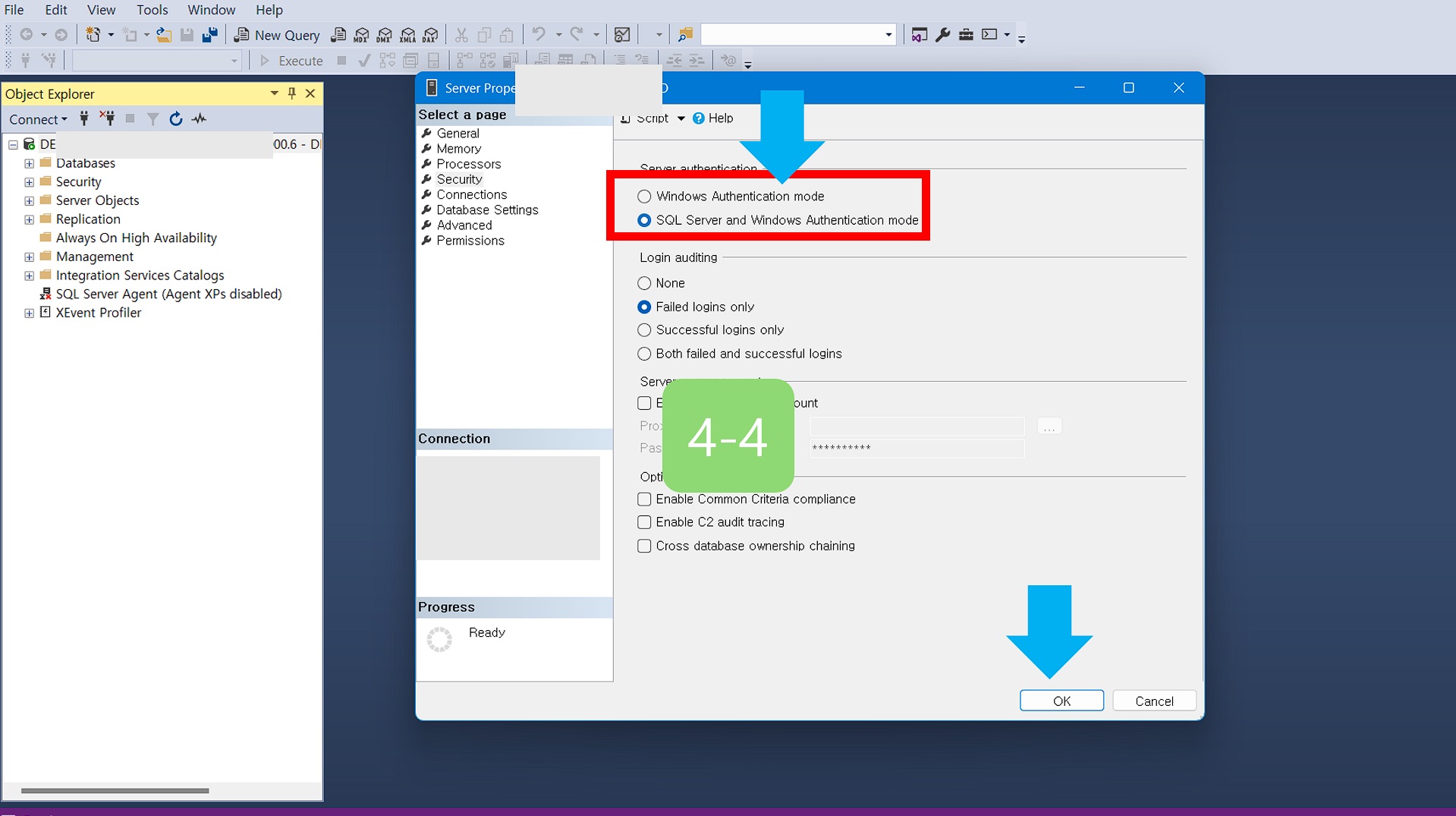
Task: Open the Script dropdown arrow
Action: pyautogui.click(x=681, y=118)
